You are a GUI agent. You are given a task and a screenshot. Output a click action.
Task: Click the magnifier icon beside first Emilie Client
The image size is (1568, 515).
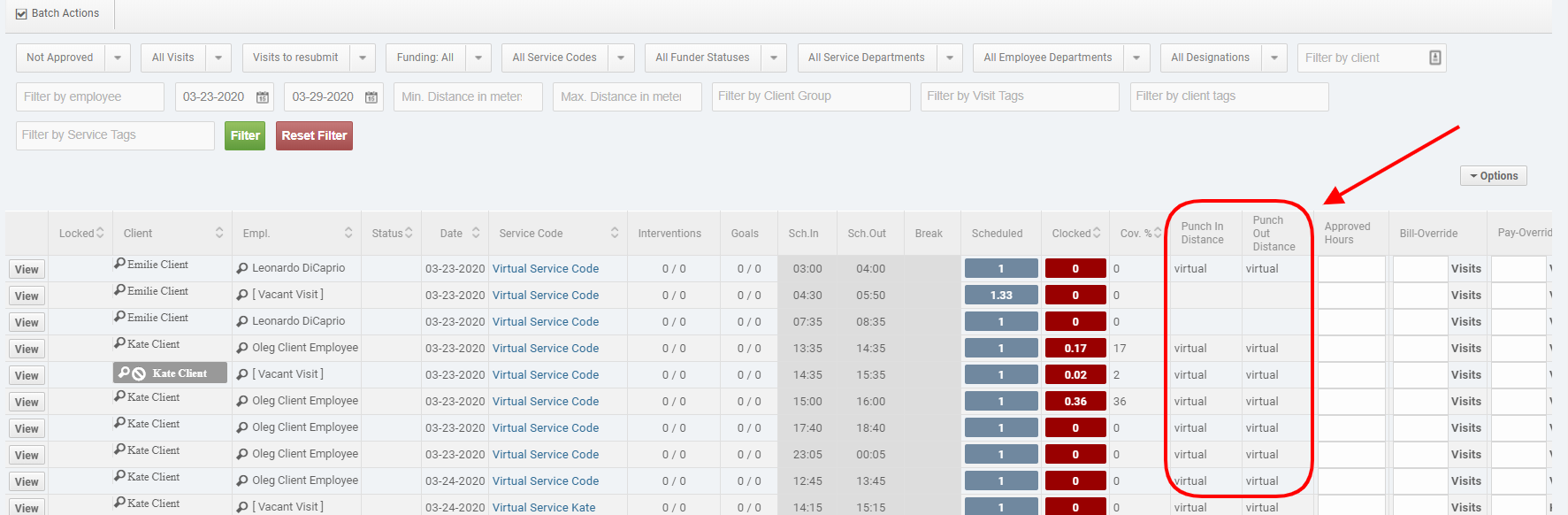119,264
